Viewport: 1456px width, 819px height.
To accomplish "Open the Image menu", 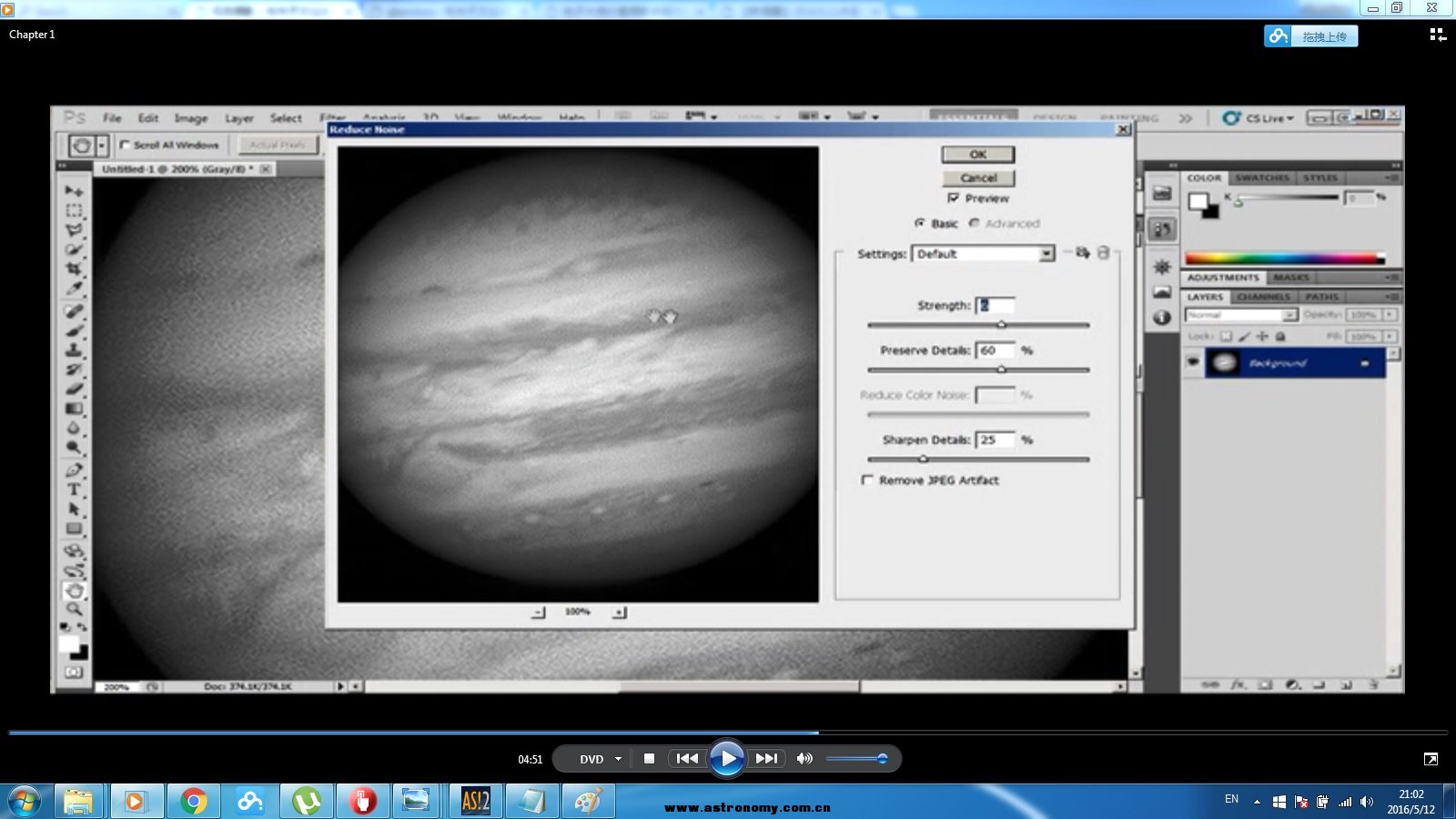I will point(191,118).
